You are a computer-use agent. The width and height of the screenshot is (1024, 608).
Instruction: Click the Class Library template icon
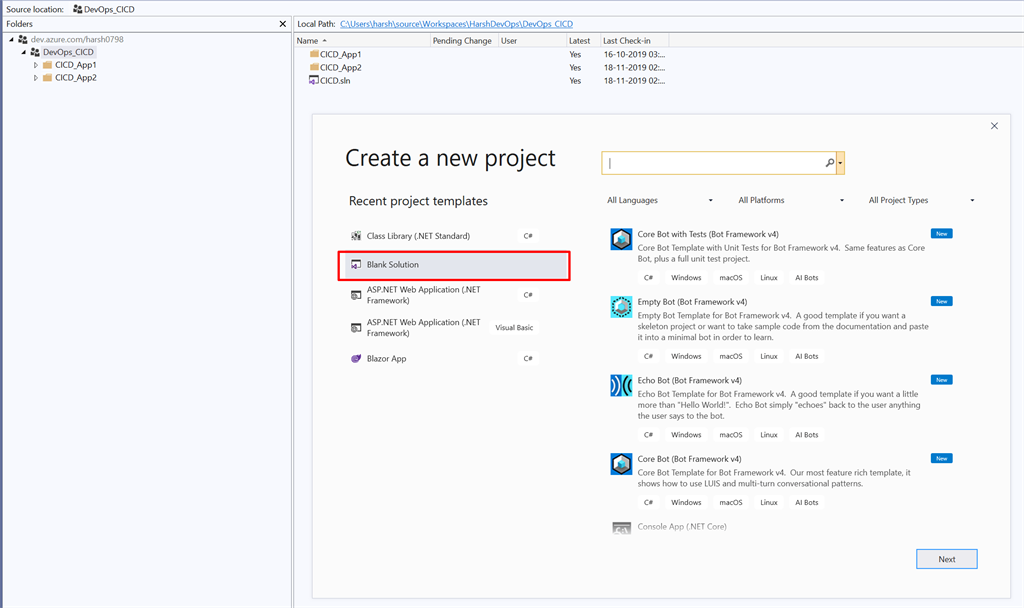click(x=356, y=236)
